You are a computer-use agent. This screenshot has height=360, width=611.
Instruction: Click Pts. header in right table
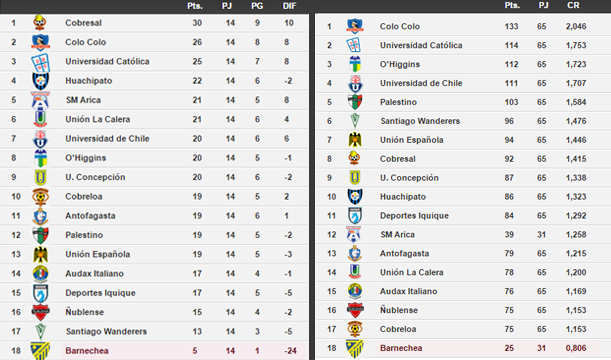(x=512, y=5)
